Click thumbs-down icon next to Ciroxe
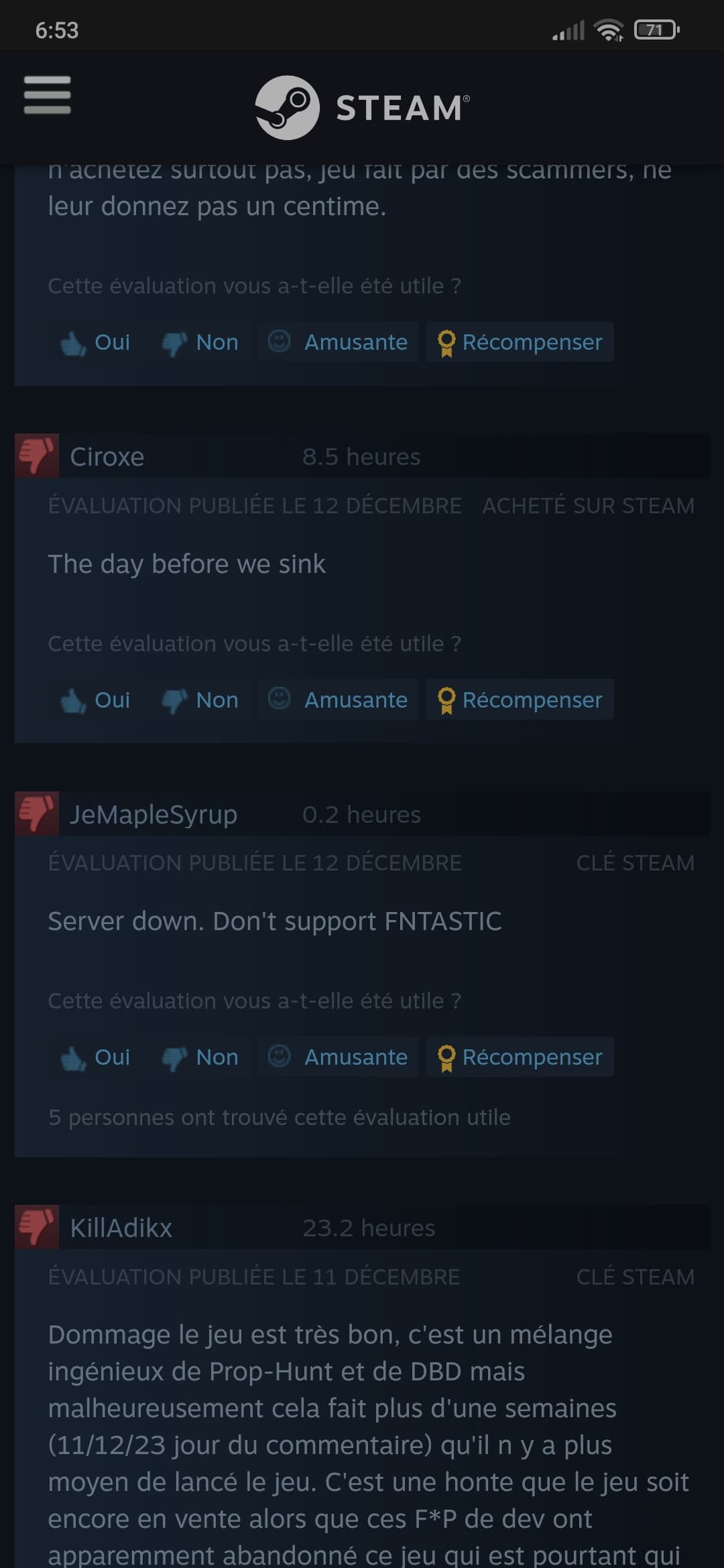724x1568 pixels. click(x=37, y=456)
